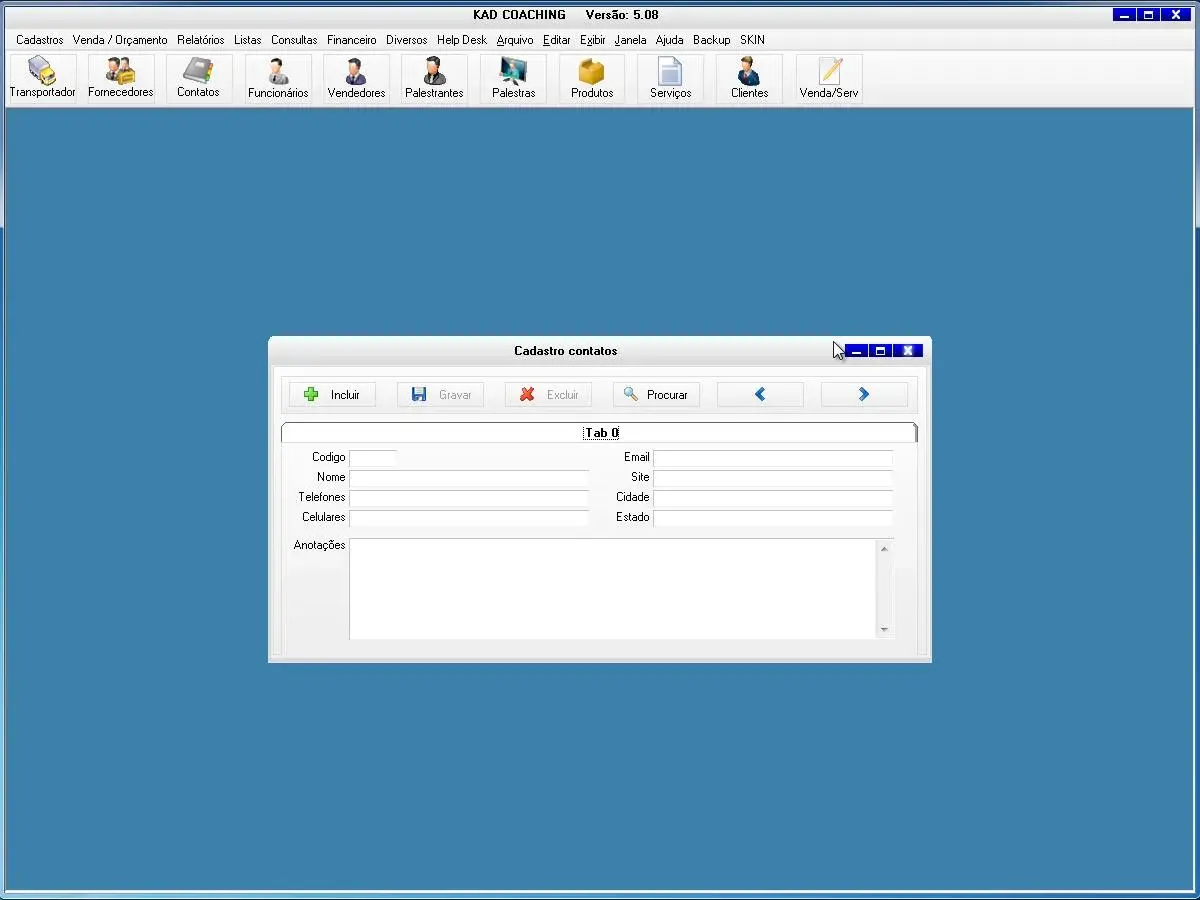Select the Vendedores toolbar icon
1200x900 pixels.
(x=356, y=78)
